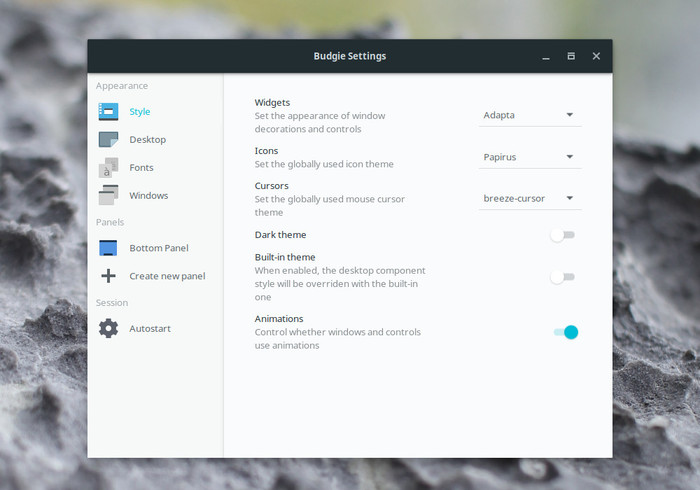Close the Budgie Settings window

(x=596, y=56)
